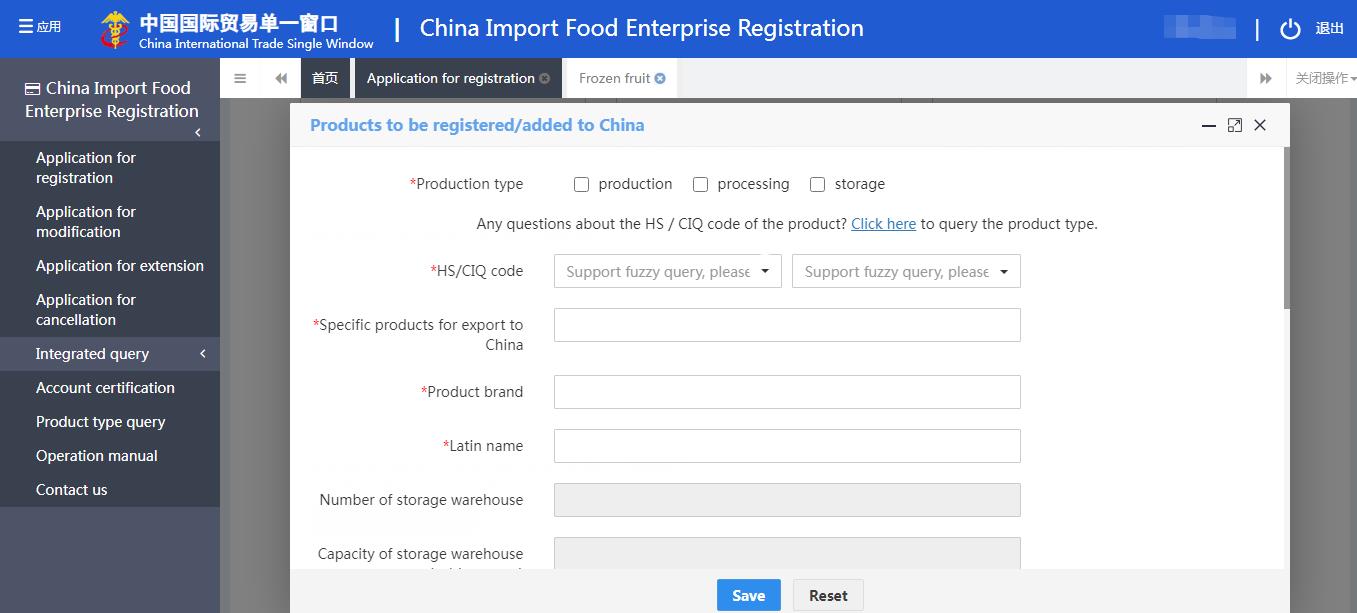Close the Frozen fruit tab
This screenshot has width=1357, height=613.
click(x=660, y=78)
